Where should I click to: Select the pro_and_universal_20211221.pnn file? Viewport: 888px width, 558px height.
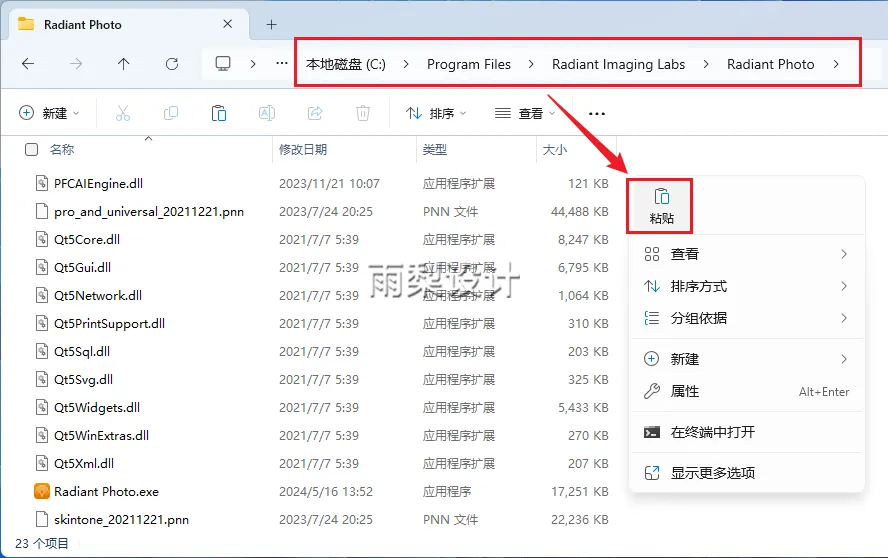148,212
